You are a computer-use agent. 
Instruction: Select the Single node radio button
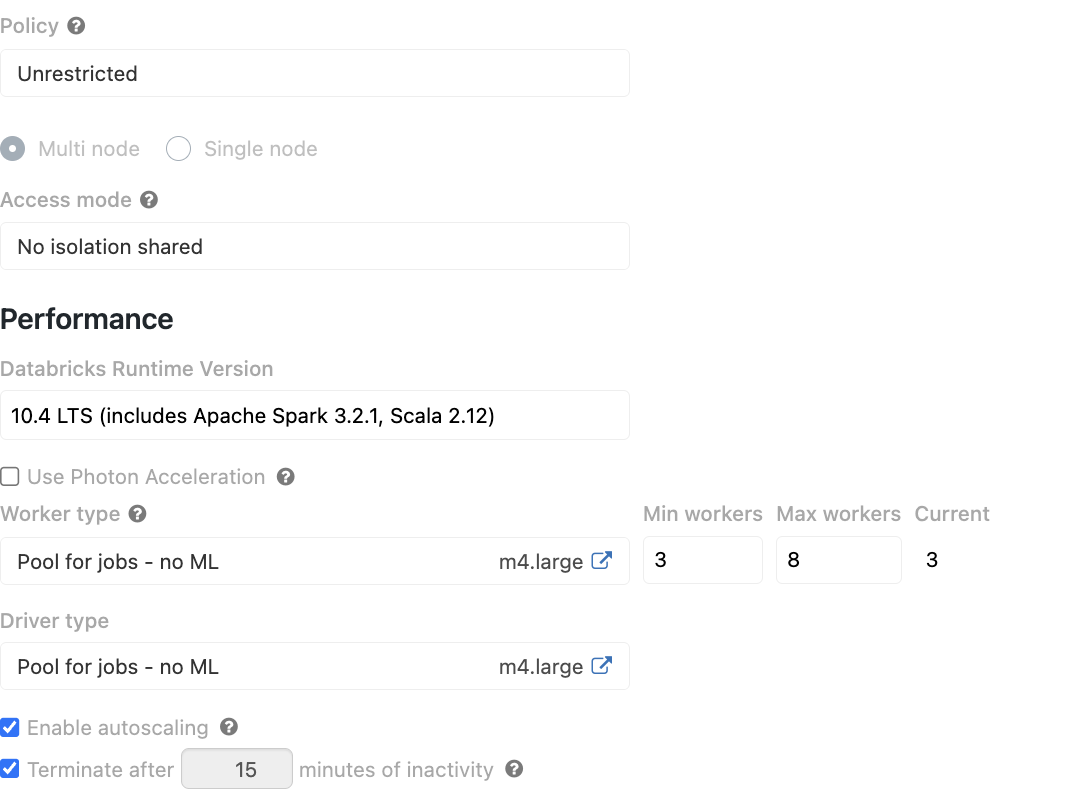coord(178,148)
